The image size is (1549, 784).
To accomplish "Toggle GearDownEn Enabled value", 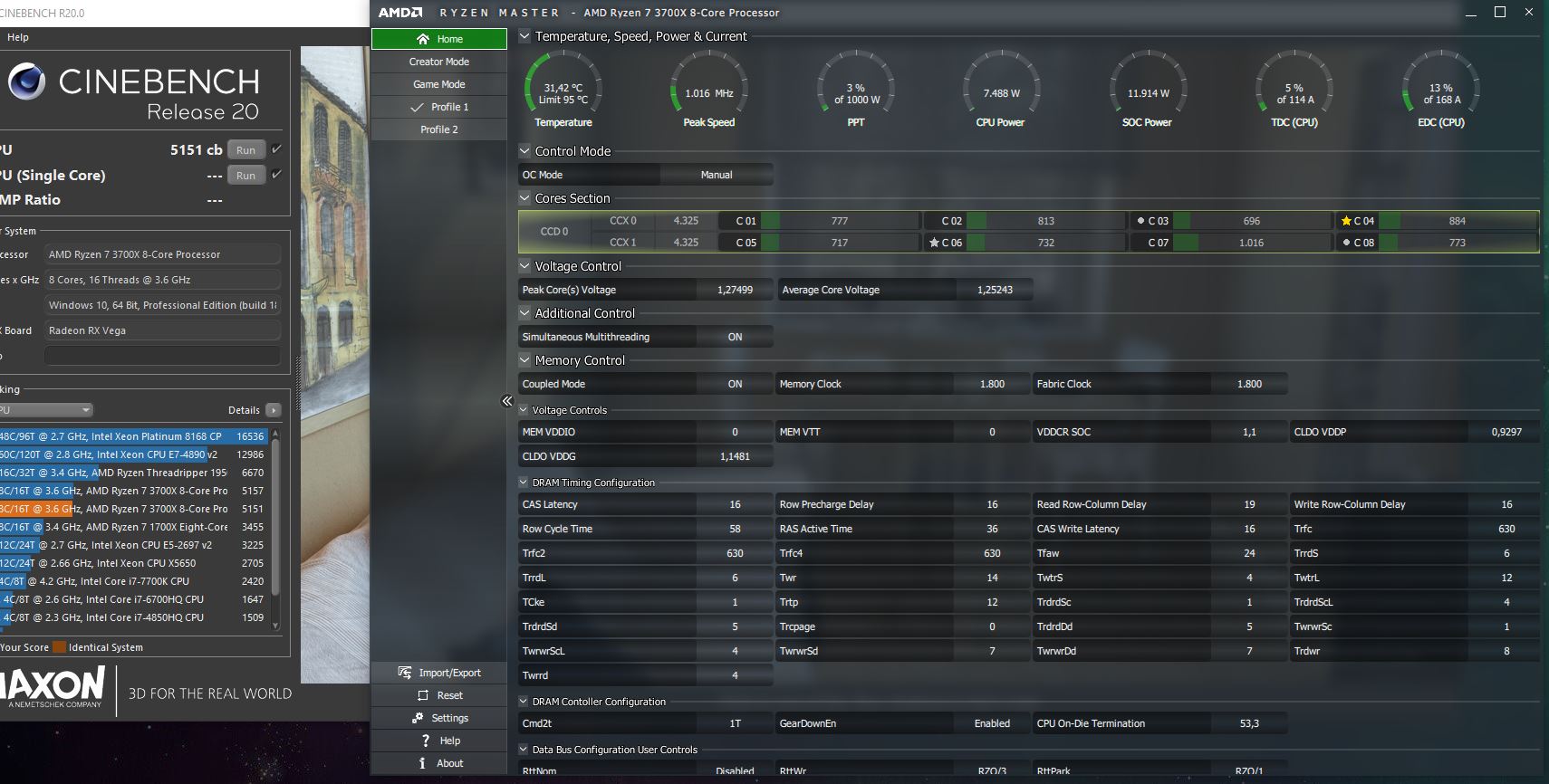I will pyautogui.click(x=992, y=723).
